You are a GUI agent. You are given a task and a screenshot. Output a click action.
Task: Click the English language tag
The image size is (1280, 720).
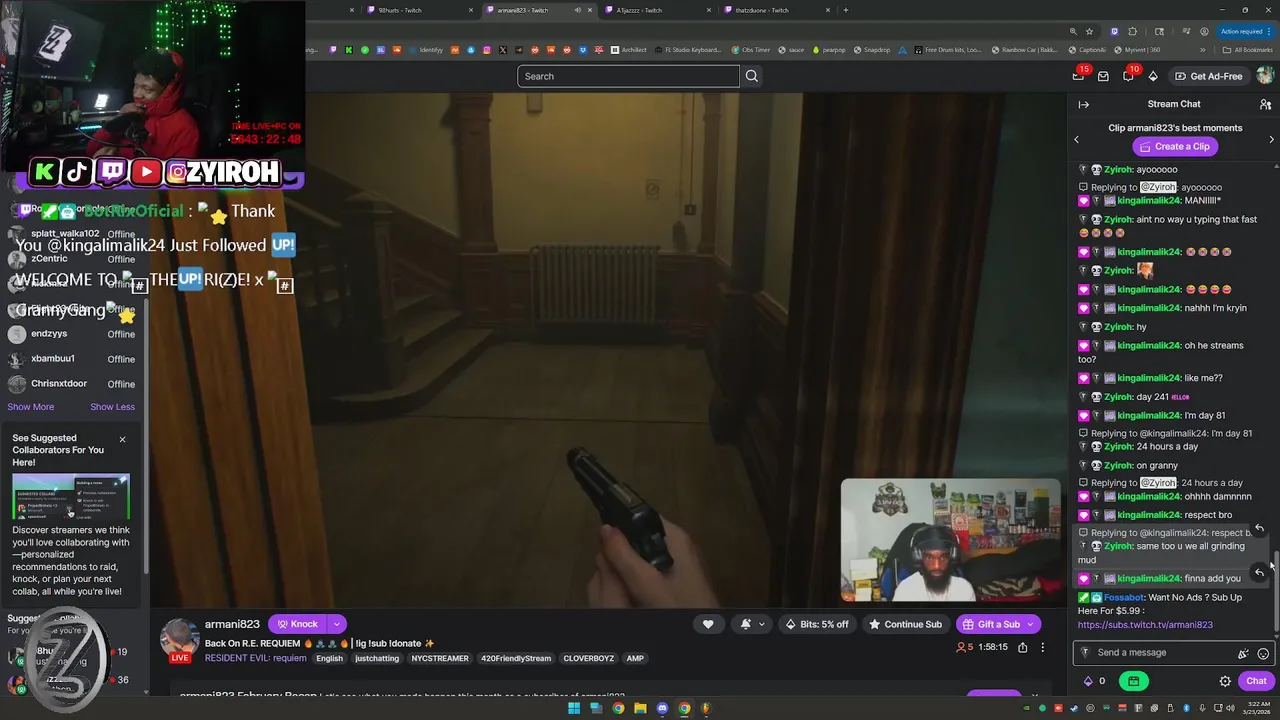(x=329, y=658)
